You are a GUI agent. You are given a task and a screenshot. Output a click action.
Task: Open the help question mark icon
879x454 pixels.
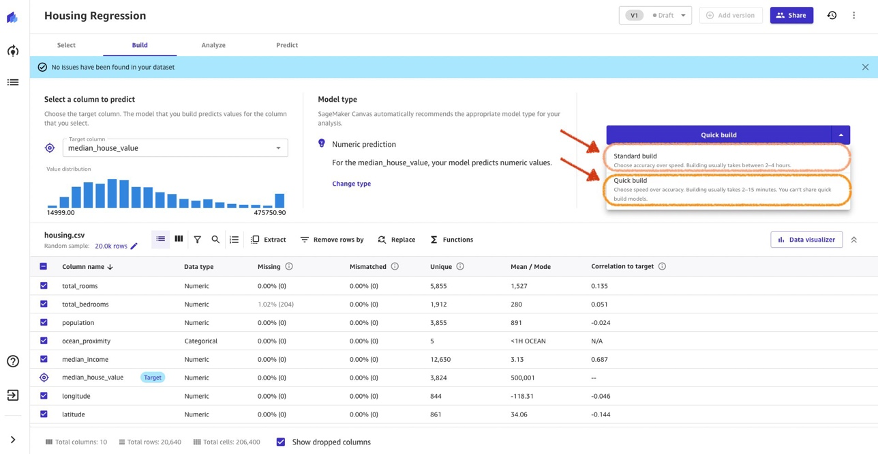coord(12,361)
